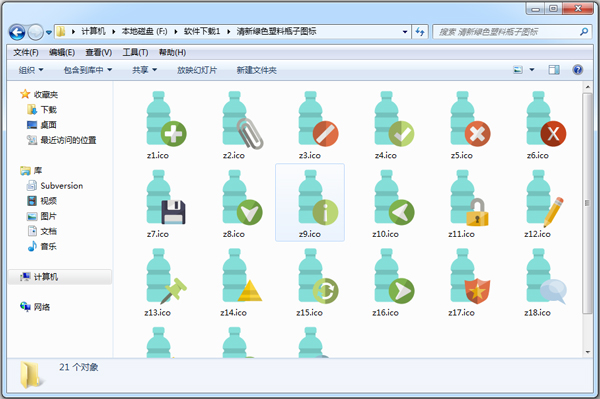This screenshot has width=600, height=399.
Task: Click the vertical scrollbar thumb
Action: coord(587,203)
